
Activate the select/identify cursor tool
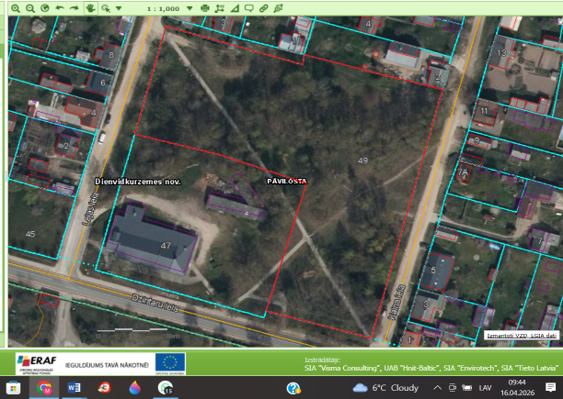106,8
